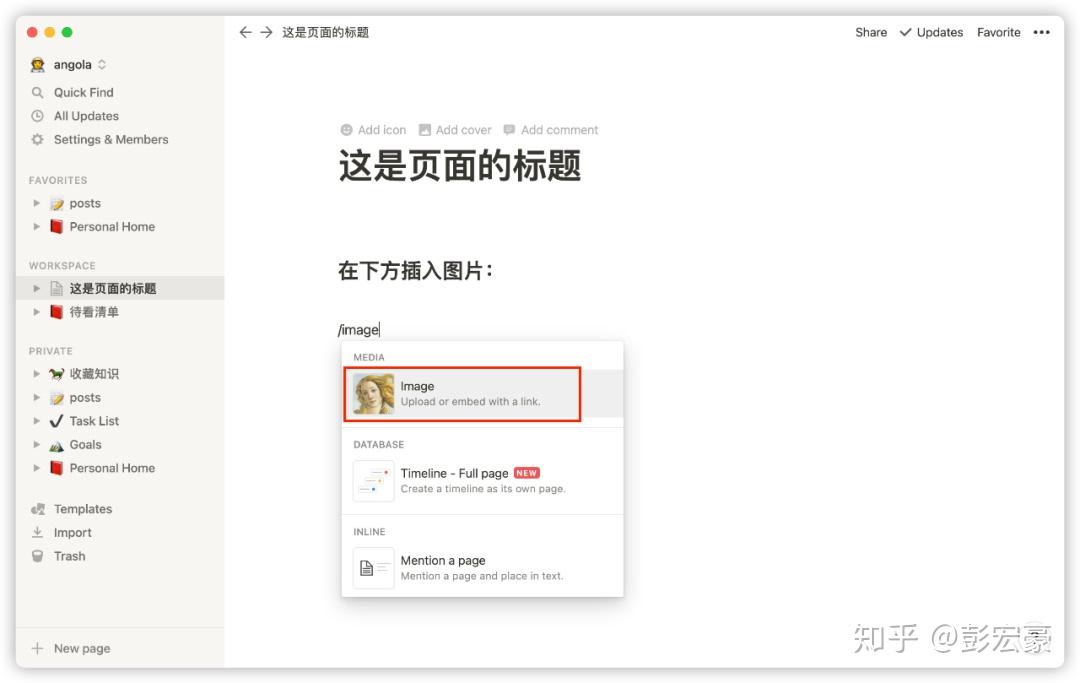The image size is (1080, 683).
Task: Click Add icon above the title
Action: tap(373, 129)
